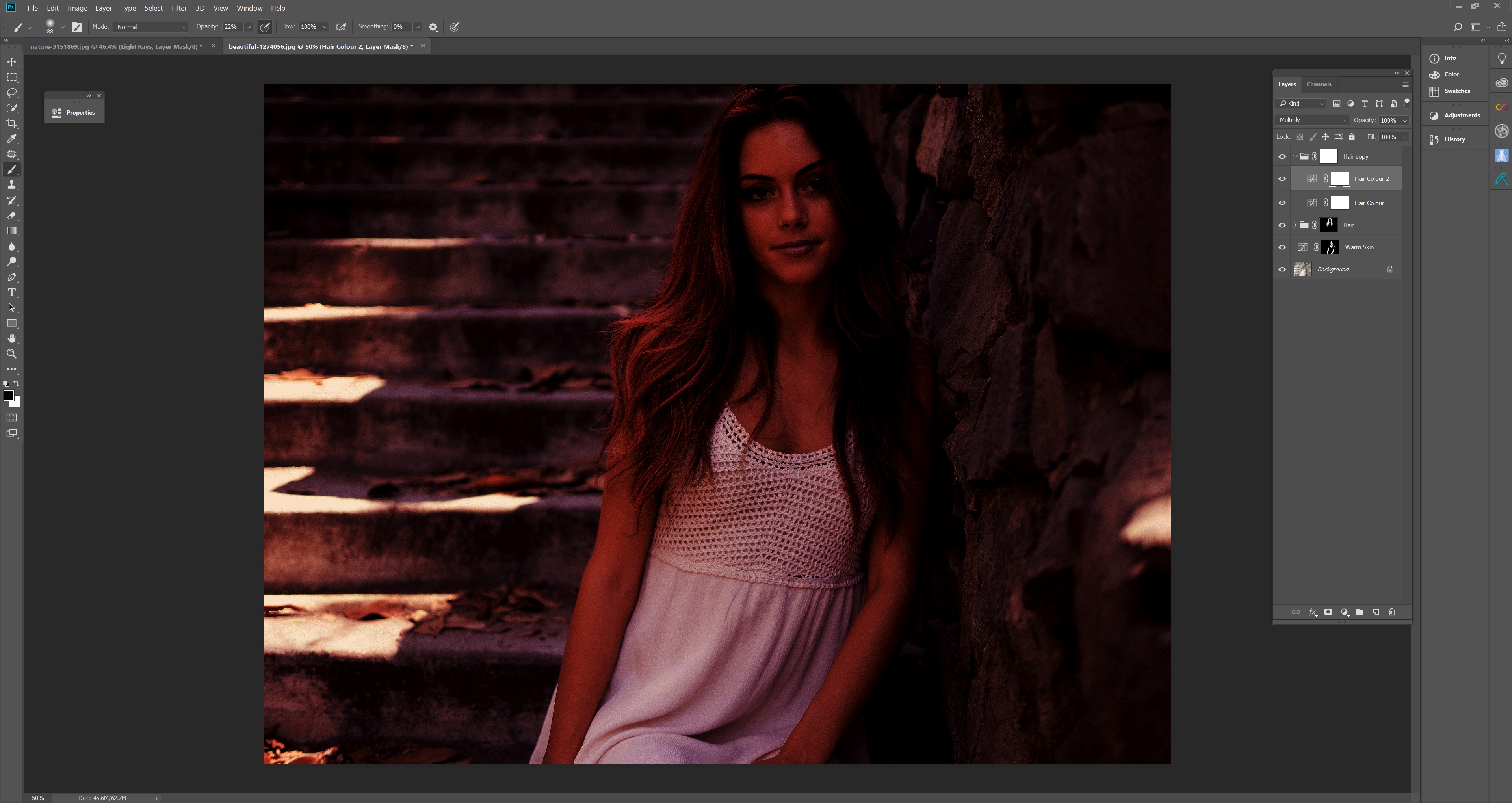This screenshot has height=803, width=1512.
Task: Expand the Hair group
Action: (1295, 225)
